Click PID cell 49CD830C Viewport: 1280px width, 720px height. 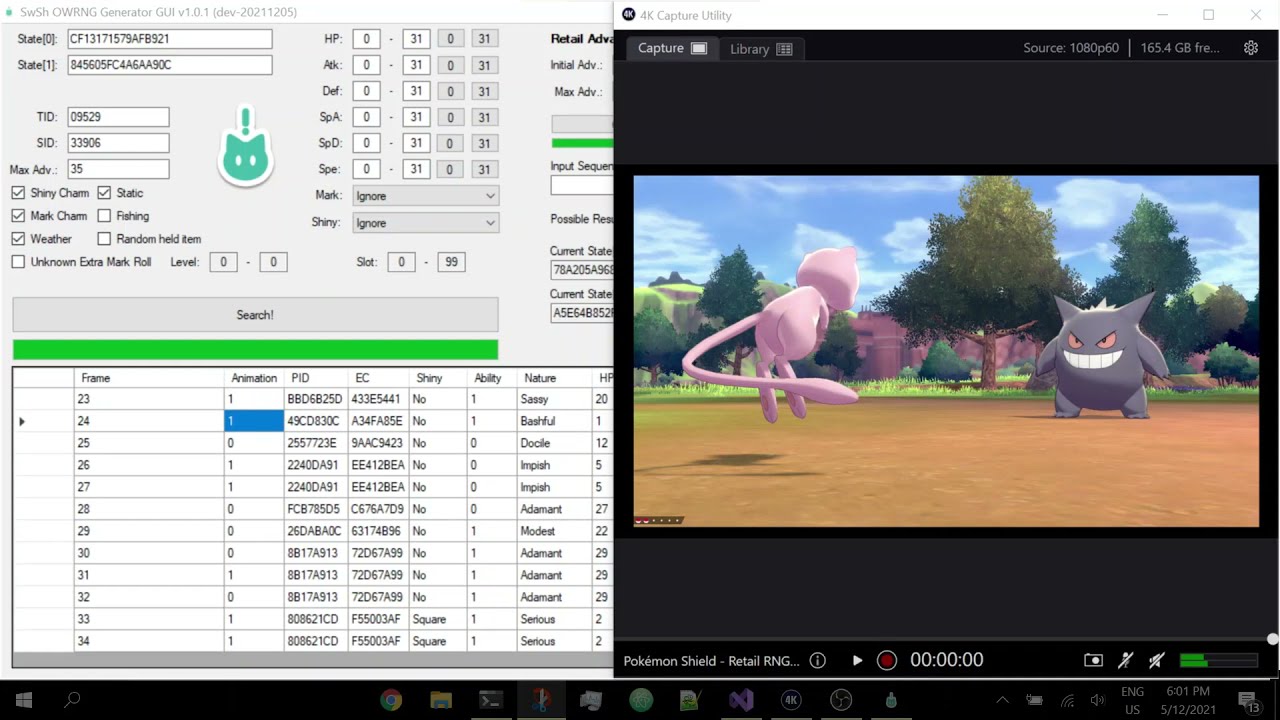tap(314, 421)
